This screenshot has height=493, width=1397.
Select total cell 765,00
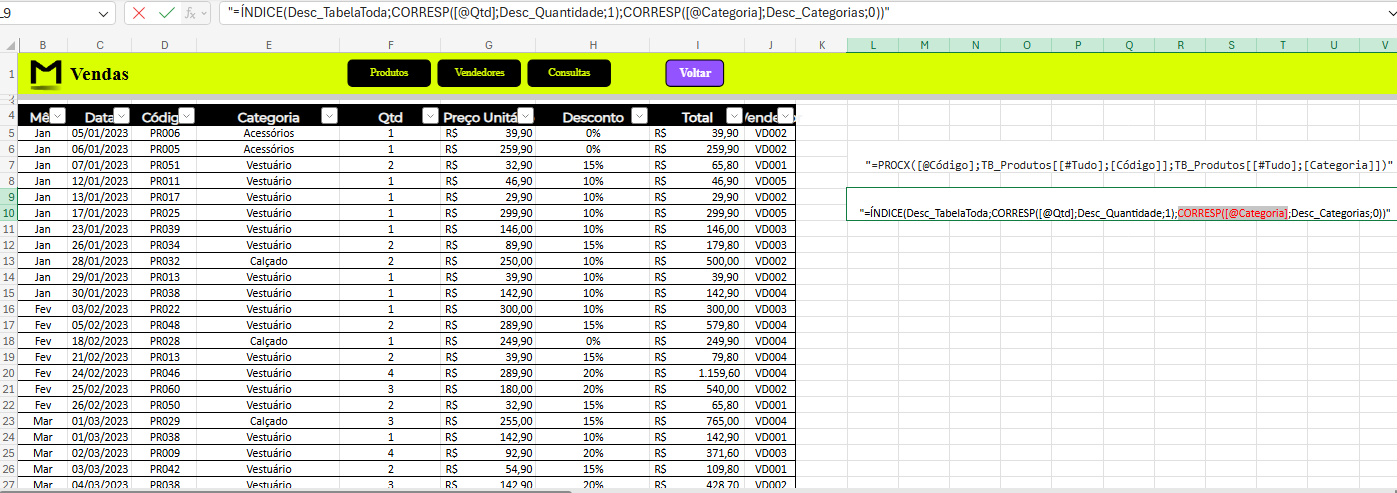(x=698, y=421)
